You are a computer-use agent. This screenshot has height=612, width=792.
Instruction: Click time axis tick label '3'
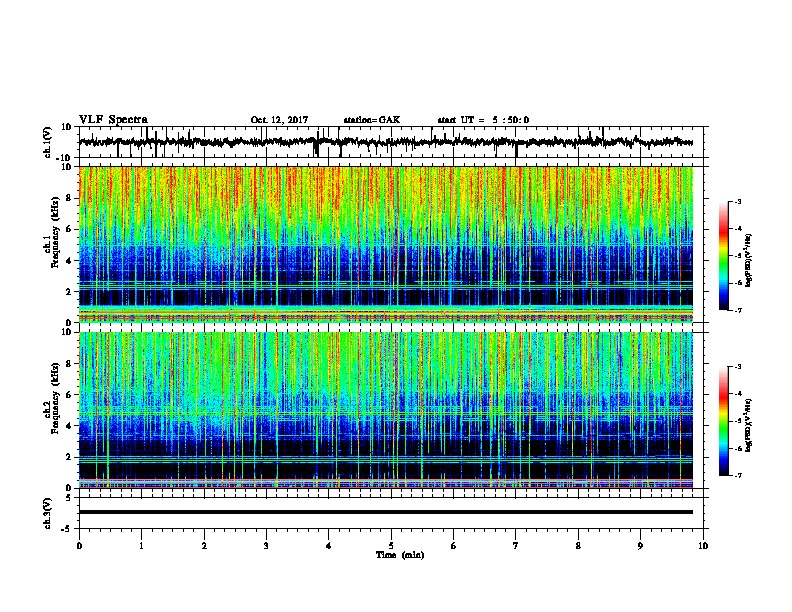[x=266, y=546]
